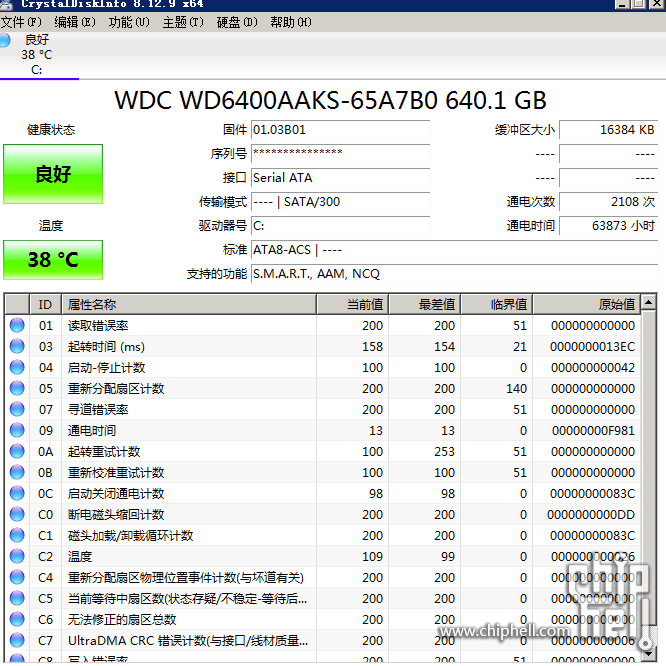This screenshot has width=666, height=666.
Task: Click the WDC WD6400AAKS-65A7B0 640.1 GB model title
Action: (x=330, y=100)
